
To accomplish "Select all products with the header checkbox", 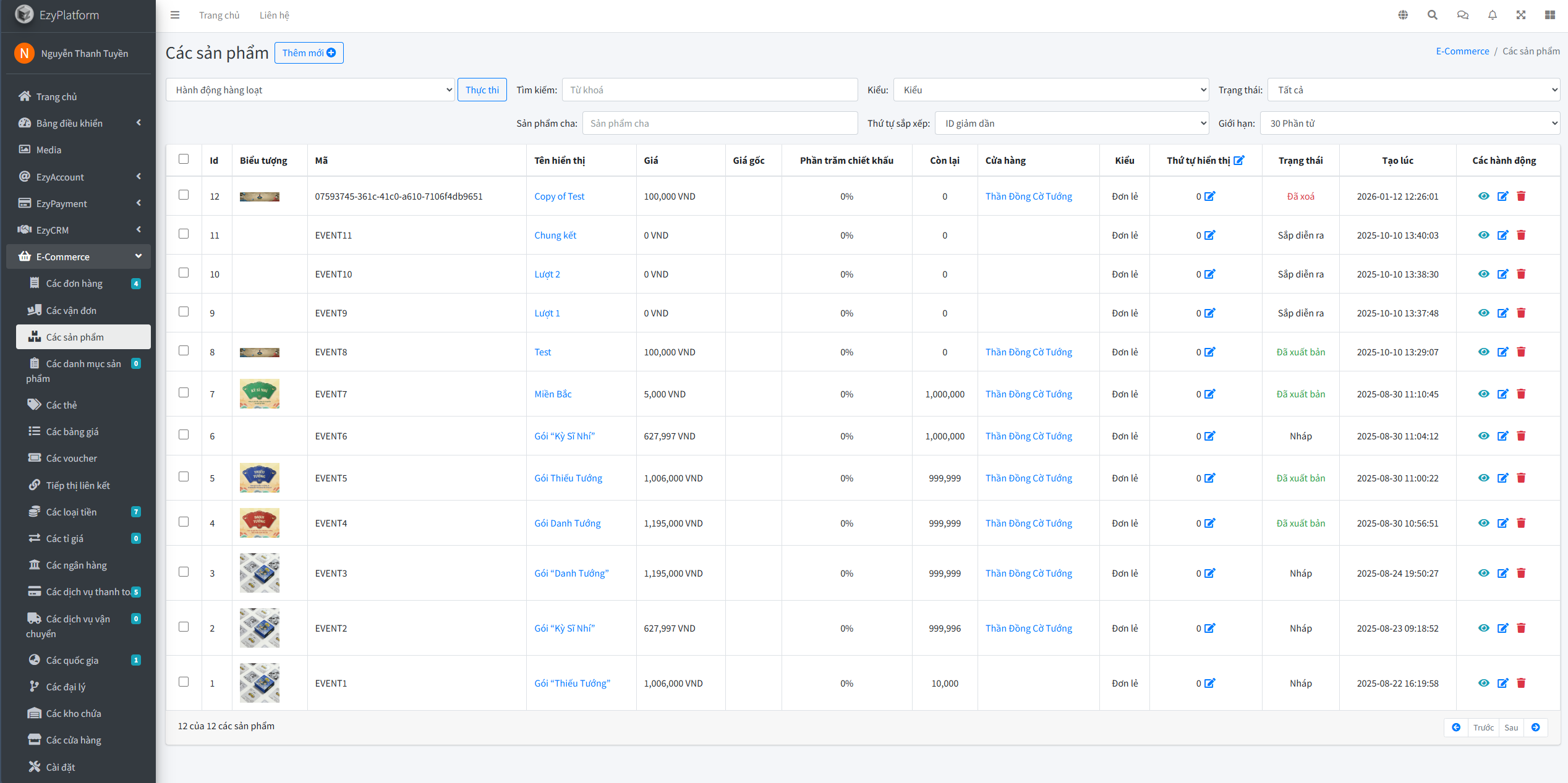I will point(184,159).
